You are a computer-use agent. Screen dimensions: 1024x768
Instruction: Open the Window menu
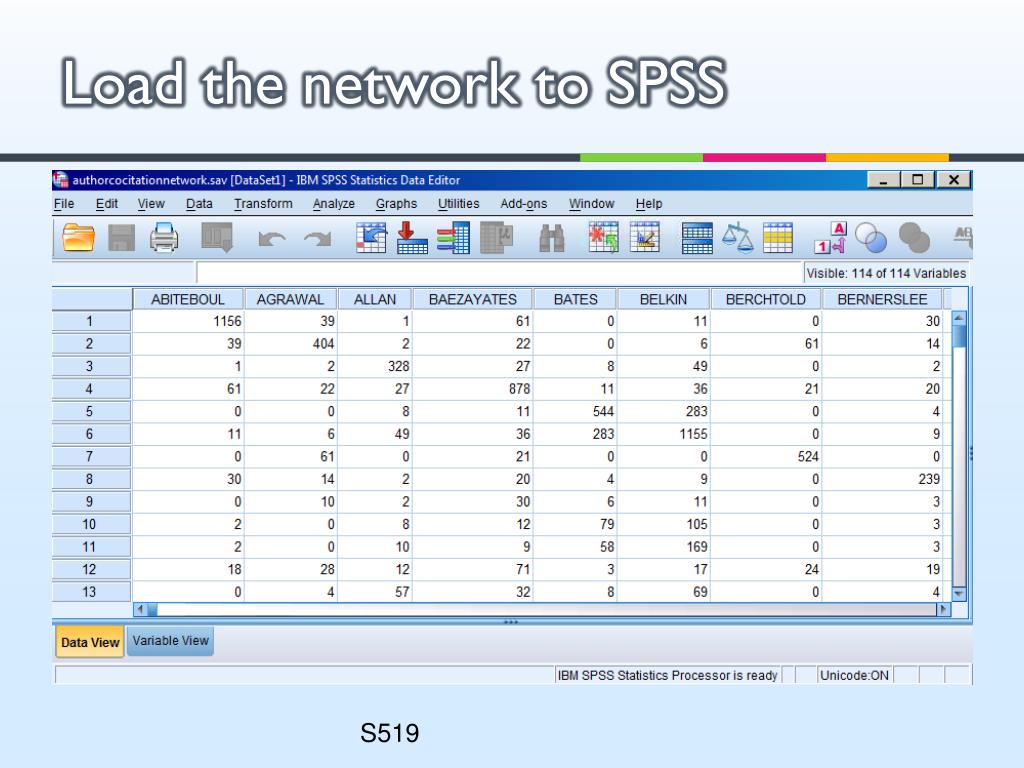tap(592, 204)
